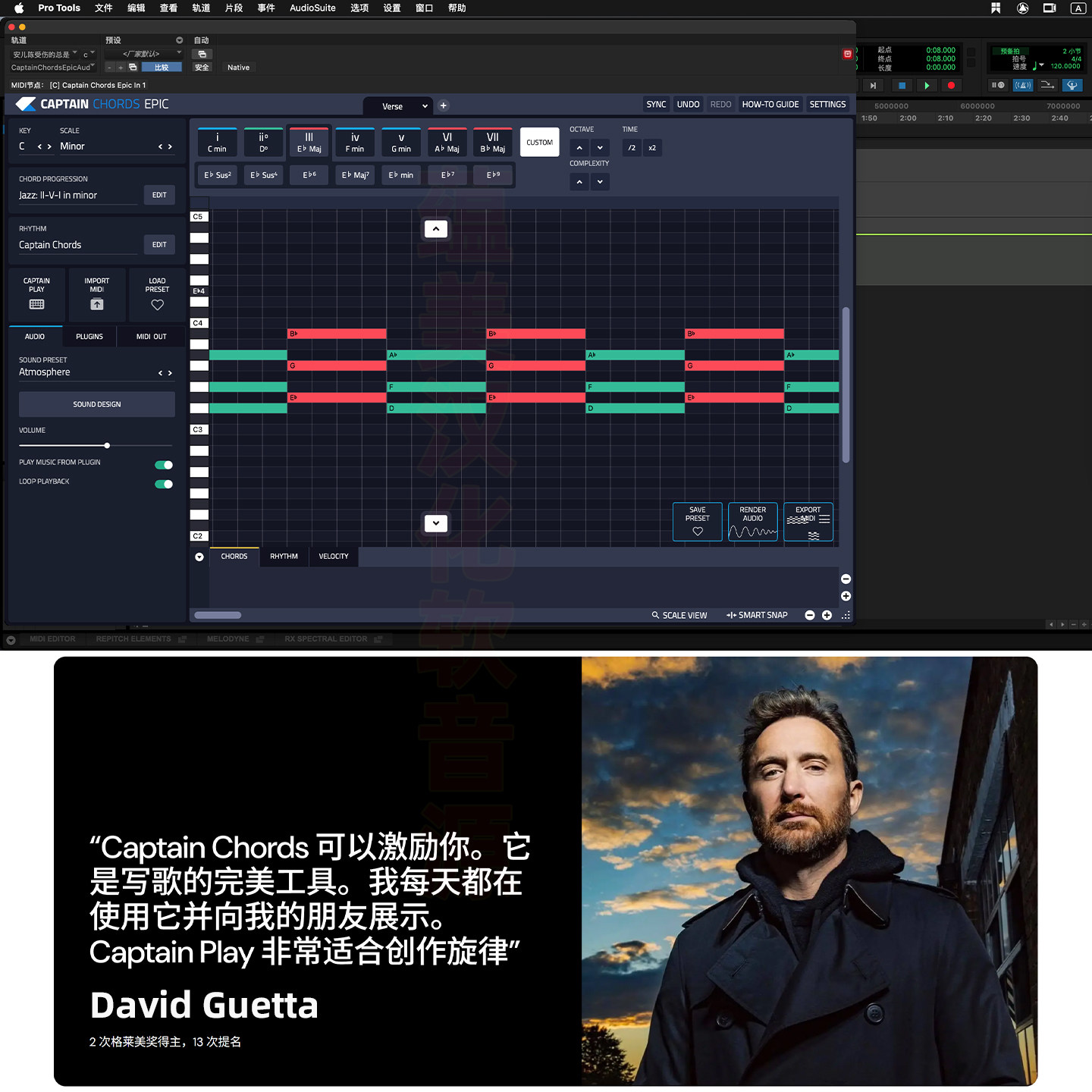Adjust the Volume slider handle
1092x1092 pixels.
(107, 445)
